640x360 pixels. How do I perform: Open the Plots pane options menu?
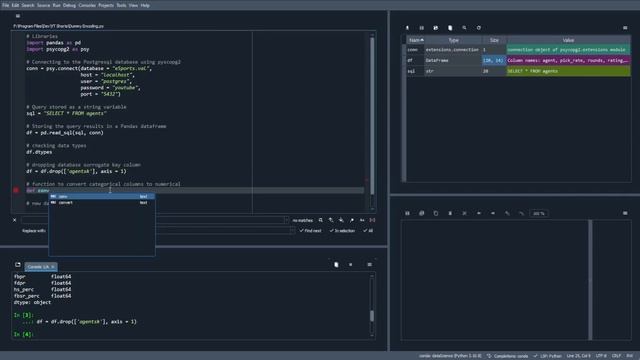tap(625, 213)
